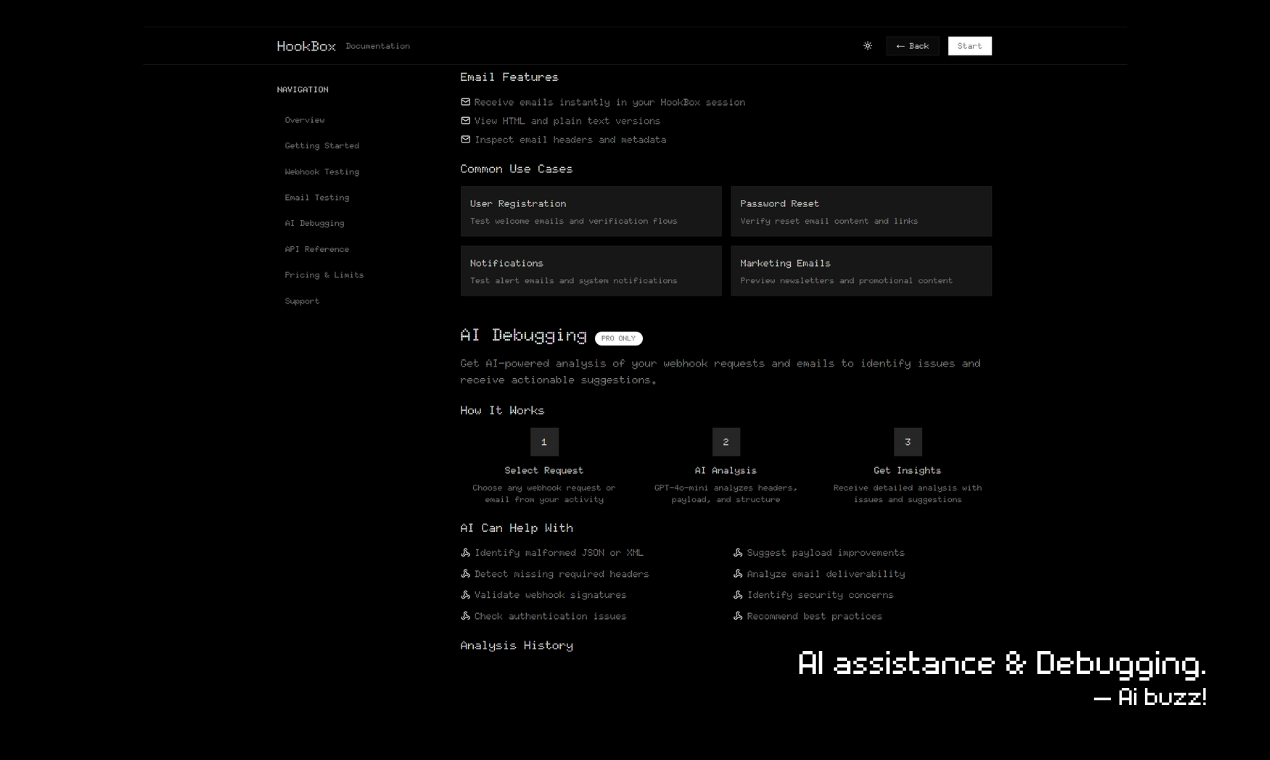Open the Email Testing nav link
This screenshot has width=1270, height=760.
tap(316, 198)
